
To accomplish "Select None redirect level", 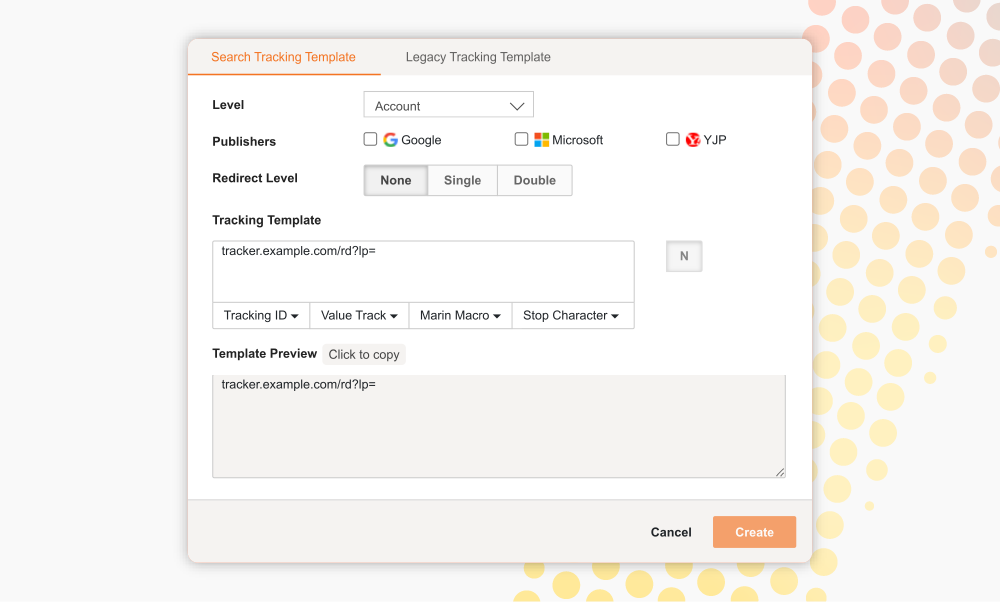I will pos(395,180).
